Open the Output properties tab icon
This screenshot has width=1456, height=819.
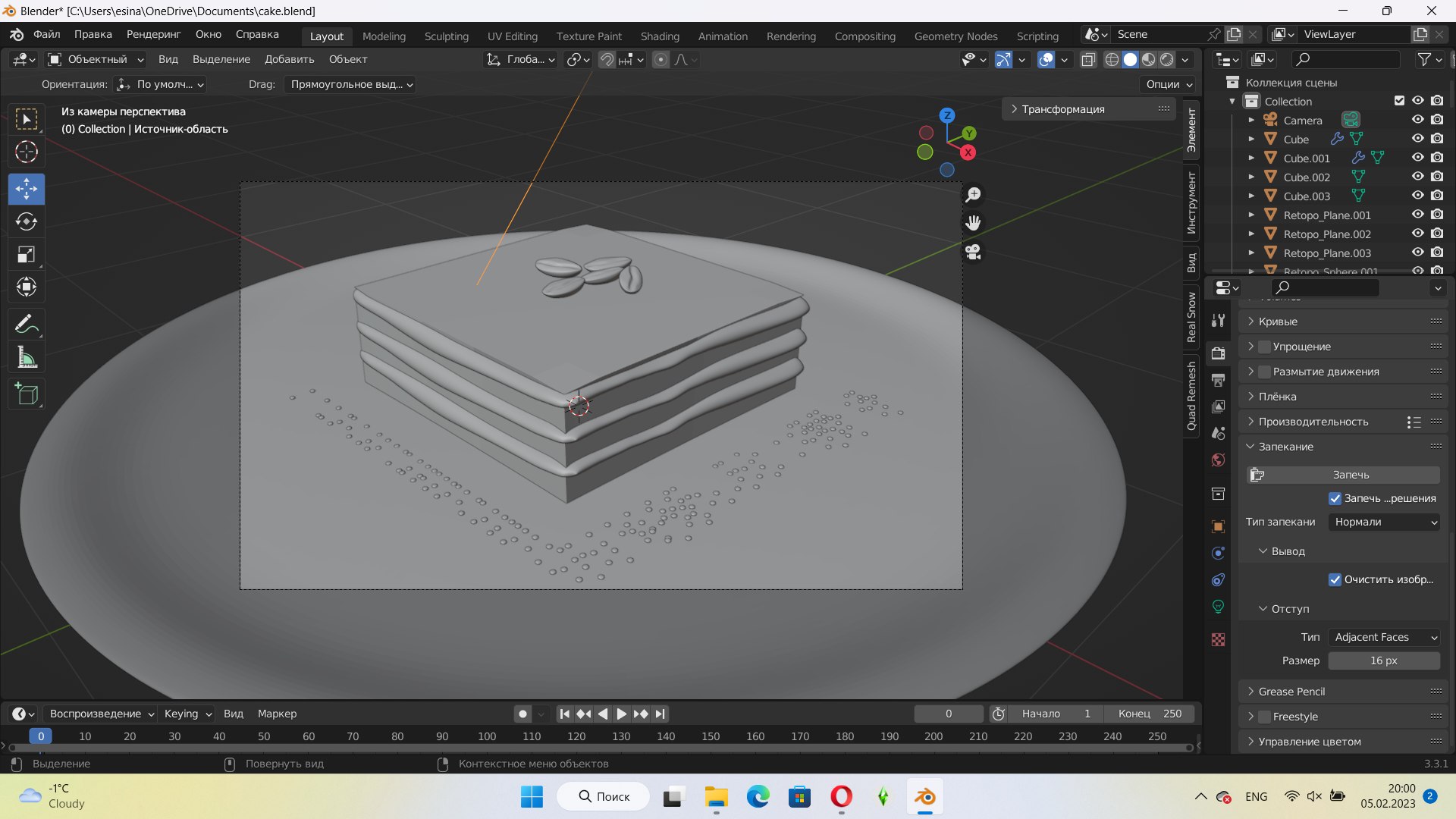click(x=1218, y=380)
